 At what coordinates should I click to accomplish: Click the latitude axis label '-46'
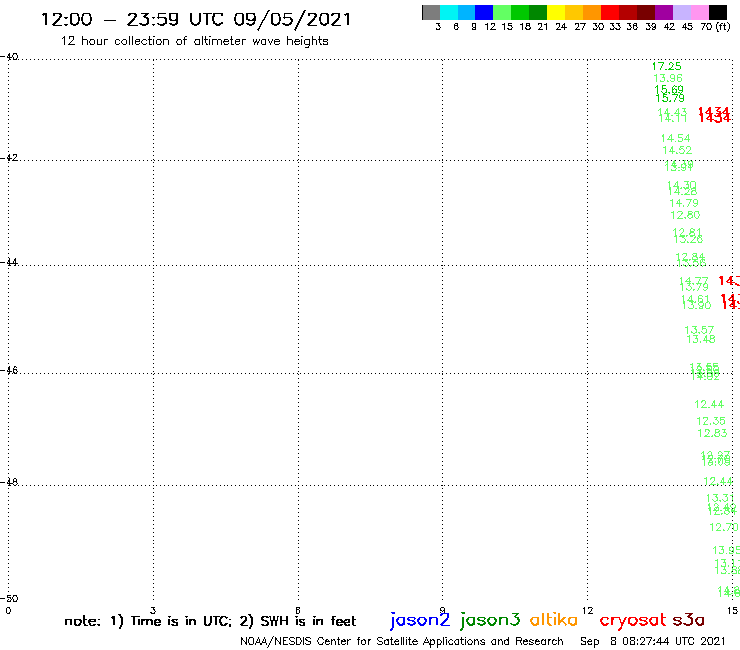(9, 370)
